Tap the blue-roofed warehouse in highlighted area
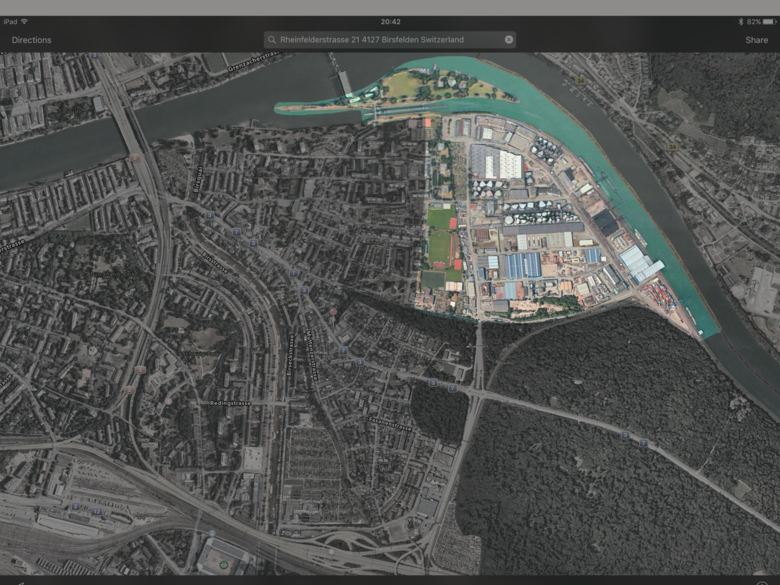 click(524, 265)
